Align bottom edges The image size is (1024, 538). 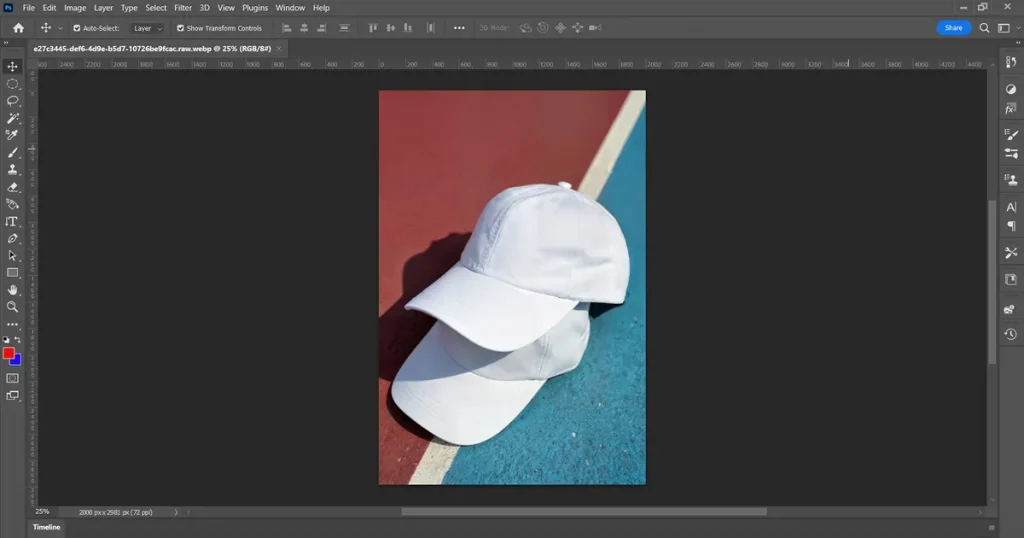[408, 28]
